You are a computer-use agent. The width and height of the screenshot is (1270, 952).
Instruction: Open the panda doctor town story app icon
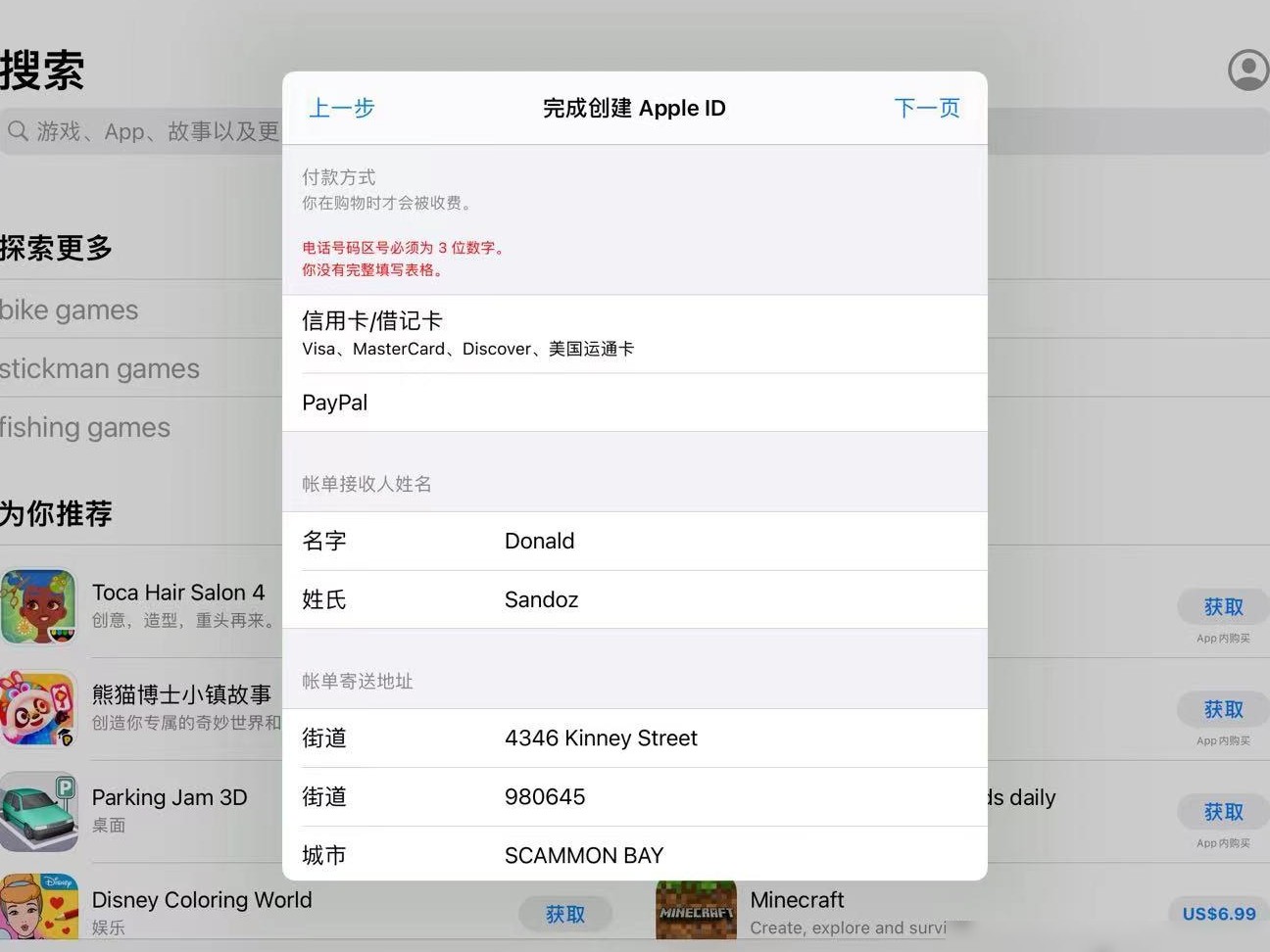(x=38, y=708)
